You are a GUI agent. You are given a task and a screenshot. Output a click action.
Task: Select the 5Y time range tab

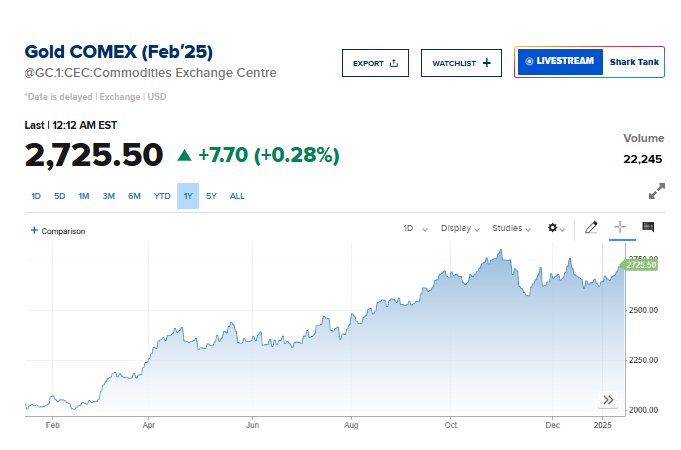(211, 196)
